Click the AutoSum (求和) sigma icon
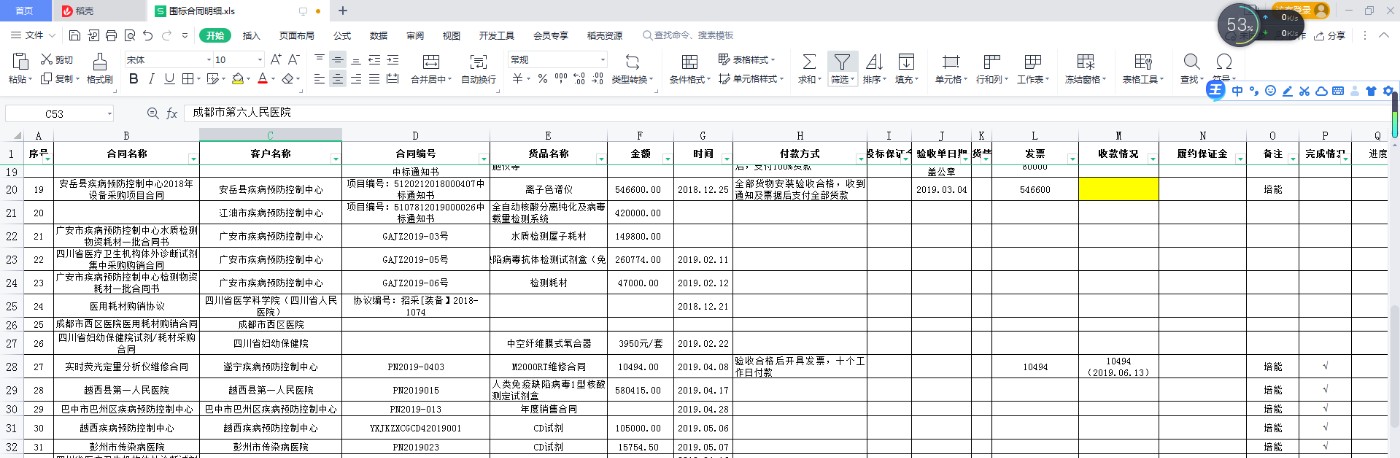Image resolution: width=1400 pixels, height=458 pixels. pos(808,62)
